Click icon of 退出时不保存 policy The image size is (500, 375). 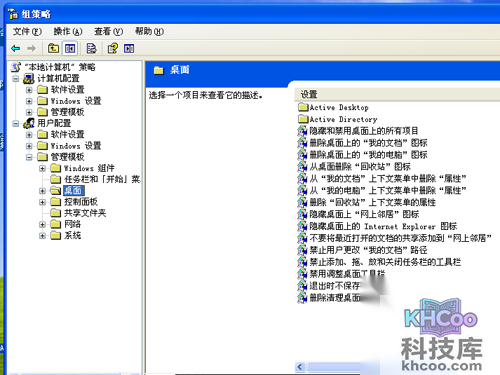(302, 286)
